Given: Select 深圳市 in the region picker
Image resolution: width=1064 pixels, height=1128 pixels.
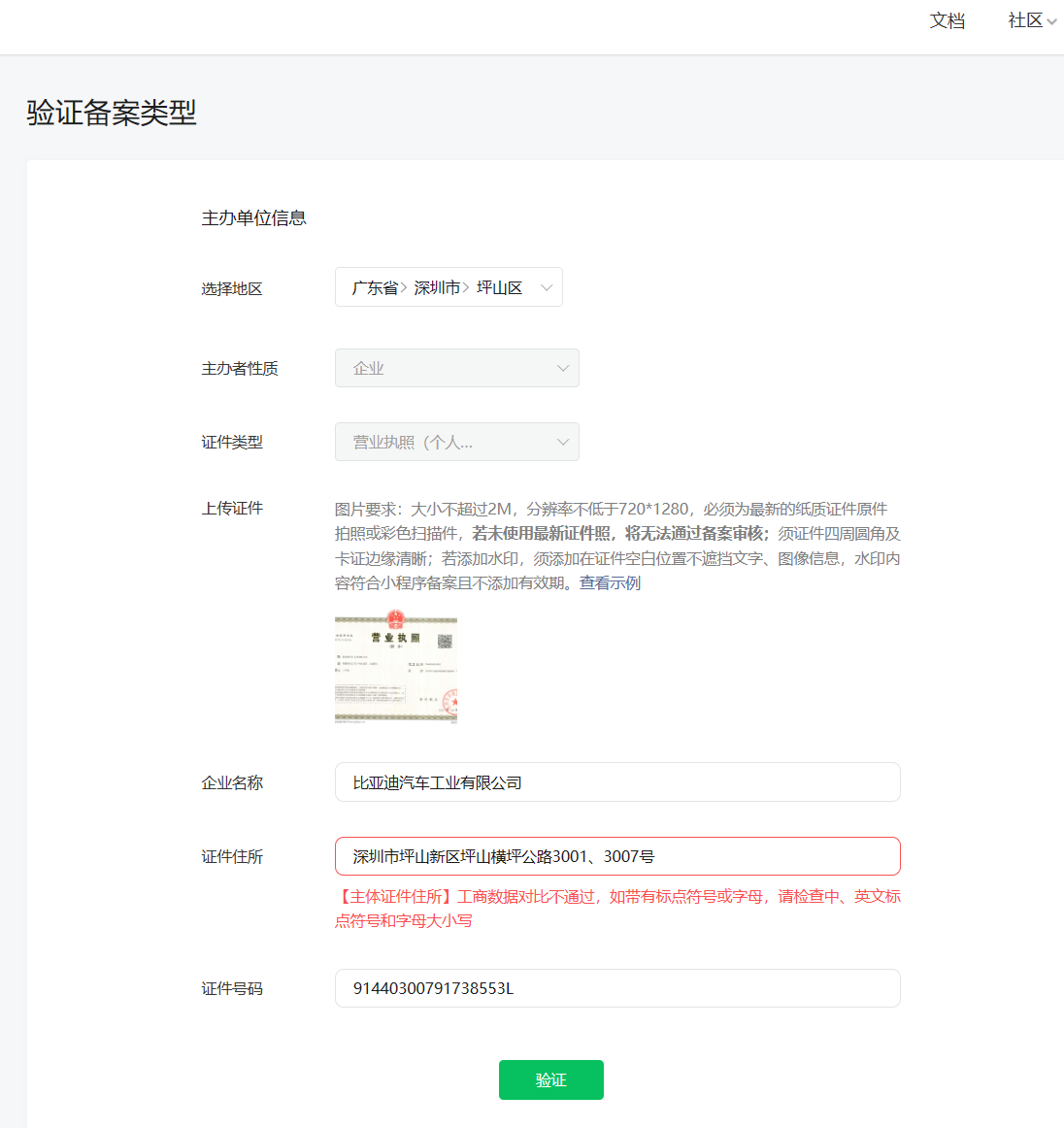Looking at the screenshot, I should (x=438, y=286).
